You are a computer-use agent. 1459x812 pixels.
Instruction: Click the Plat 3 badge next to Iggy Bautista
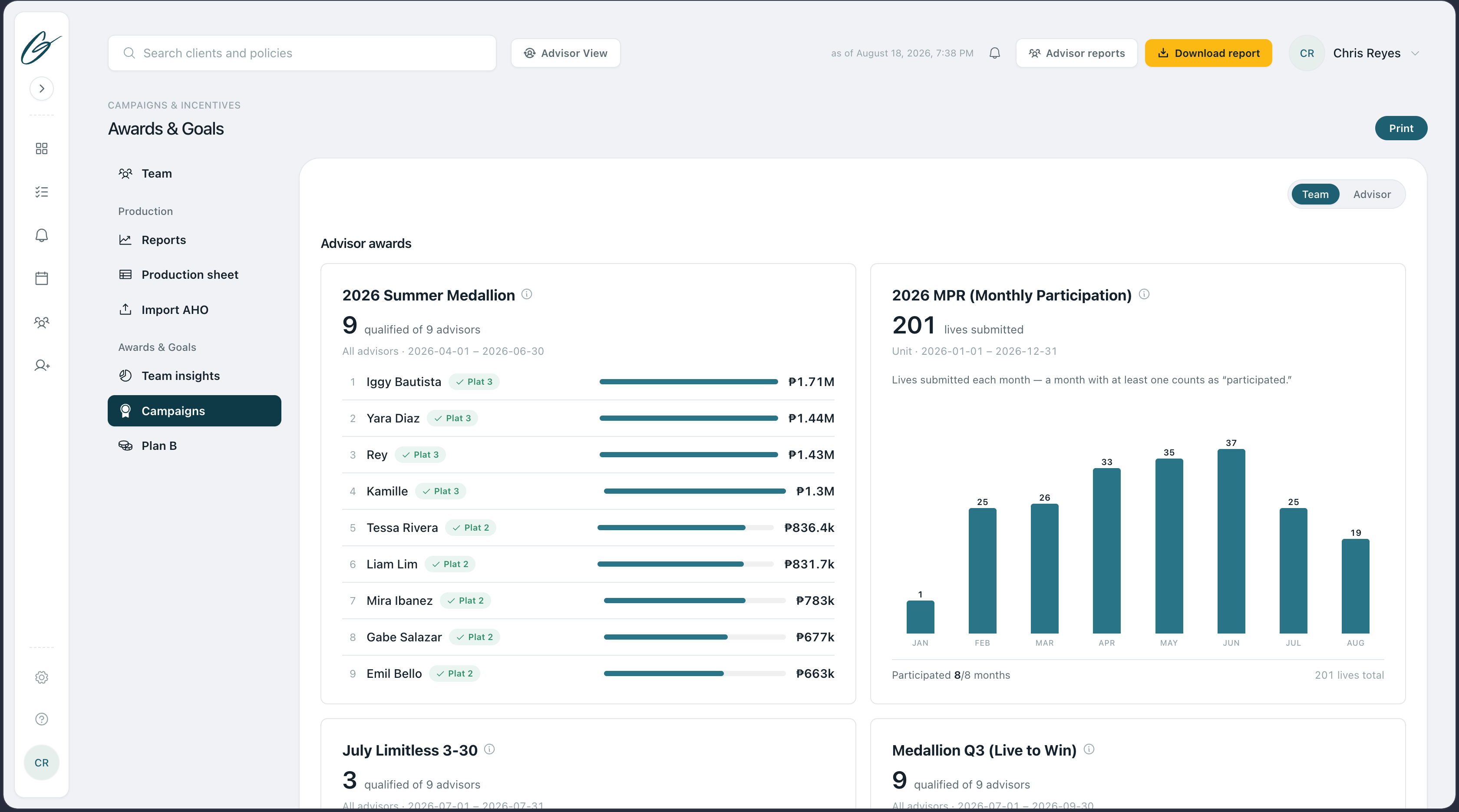pos(474,382)
